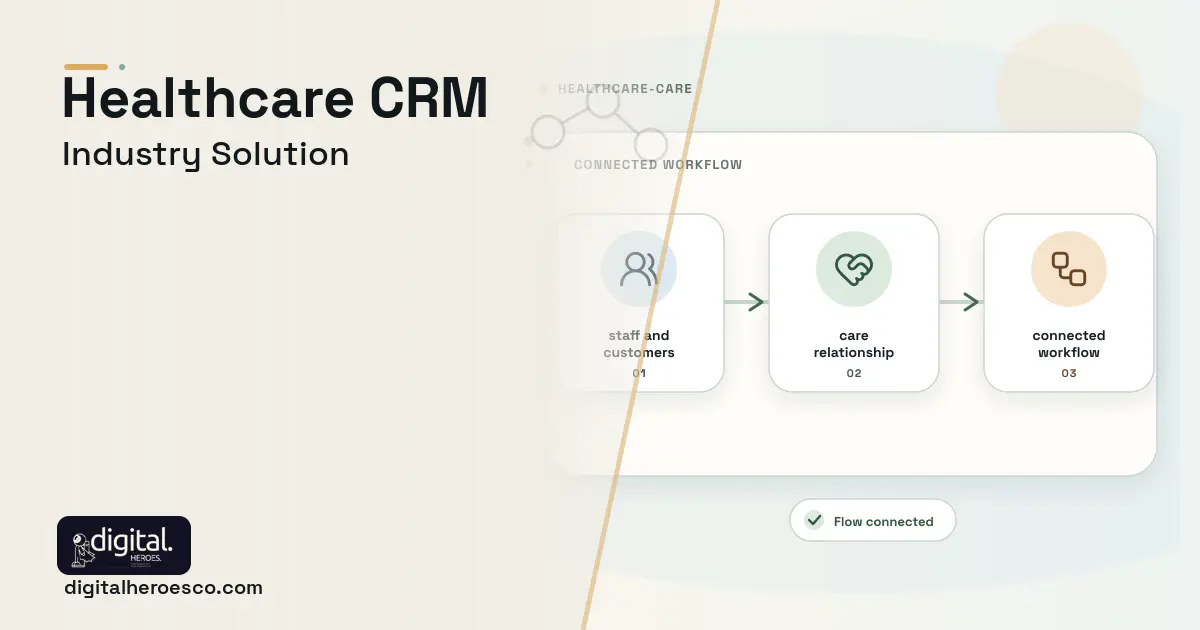Image resolution: width=1200 pixels, height=630 pixels.
Task: Click the arrow between cards 01 and 02
Action: pos(745,302)
